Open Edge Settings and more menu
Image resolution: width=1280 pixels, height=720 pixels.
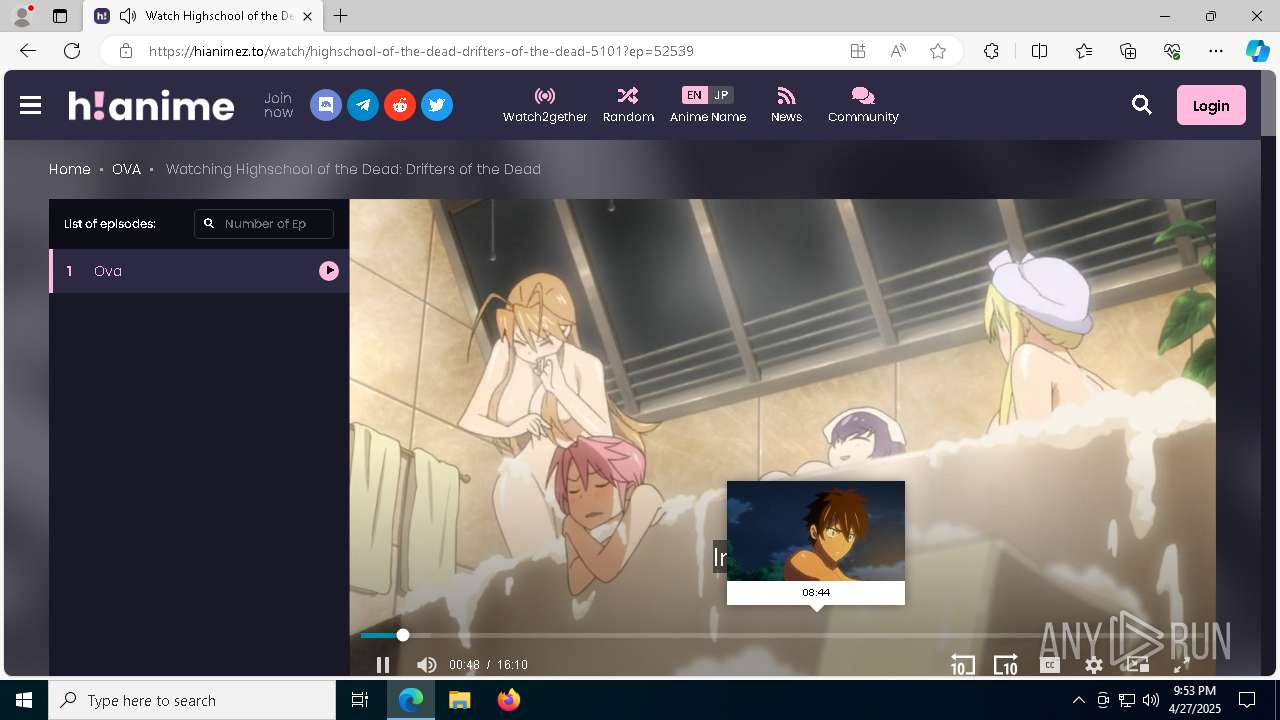click(x=1216, y=51)
